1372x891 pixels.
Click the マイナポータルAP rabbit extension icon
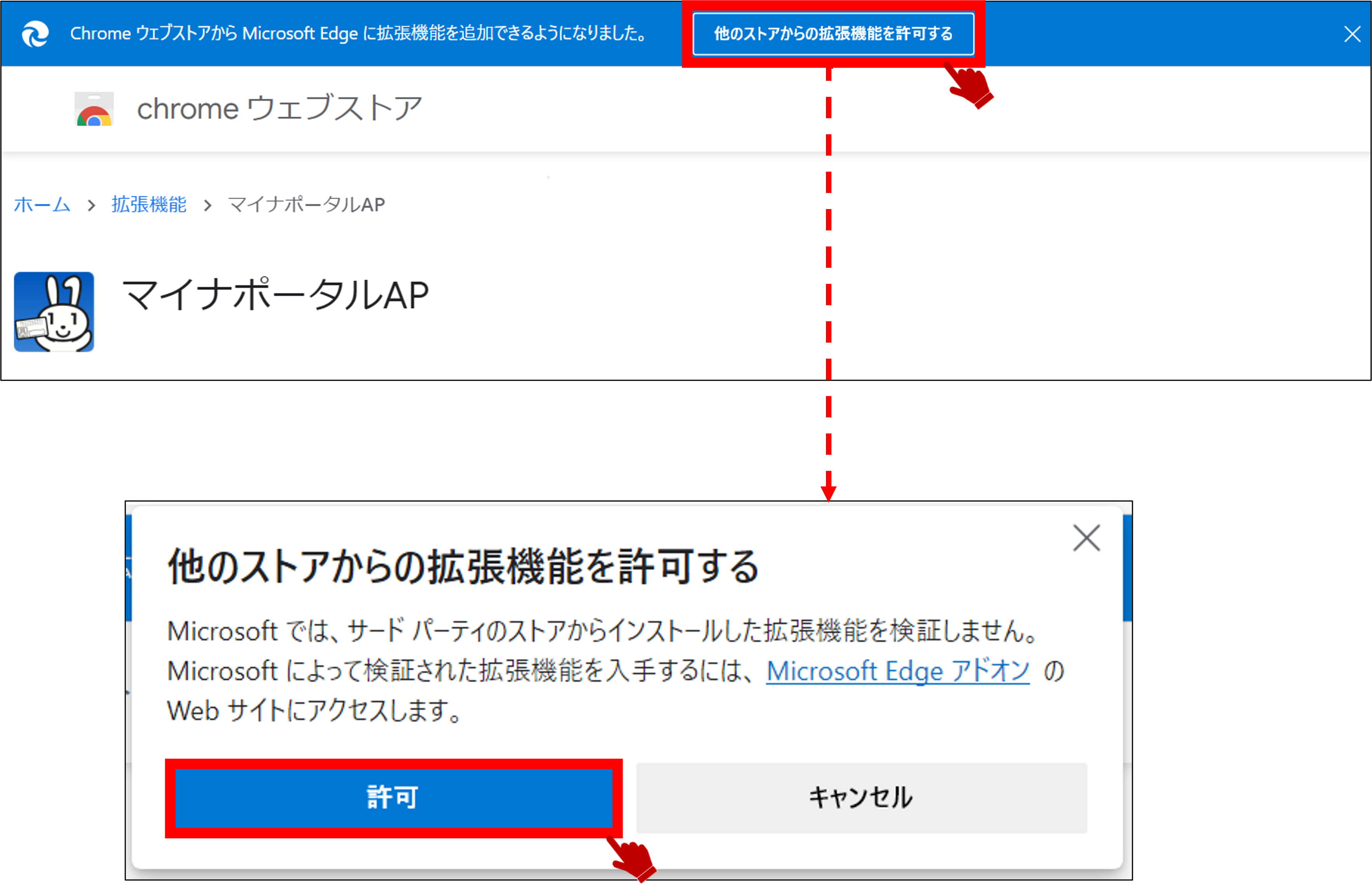[x=54, y=312]
